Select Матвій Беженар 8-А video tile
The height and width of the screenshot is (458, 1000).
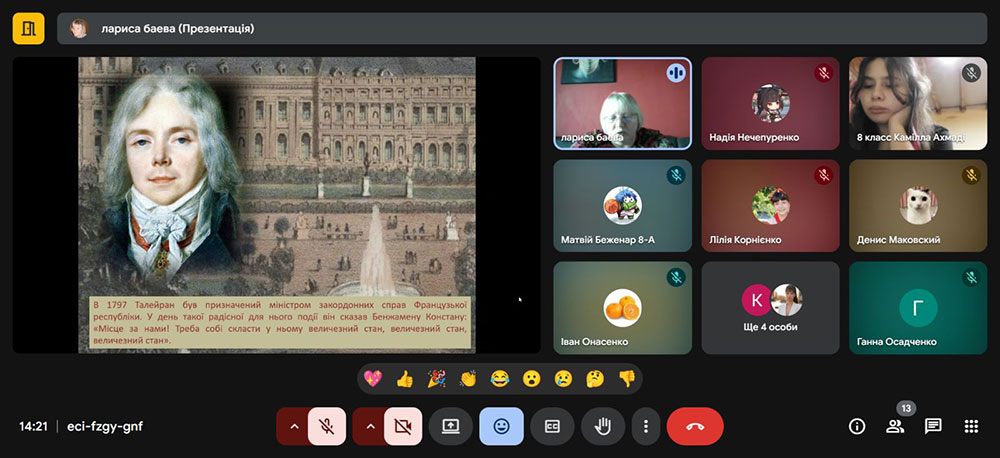622,206
